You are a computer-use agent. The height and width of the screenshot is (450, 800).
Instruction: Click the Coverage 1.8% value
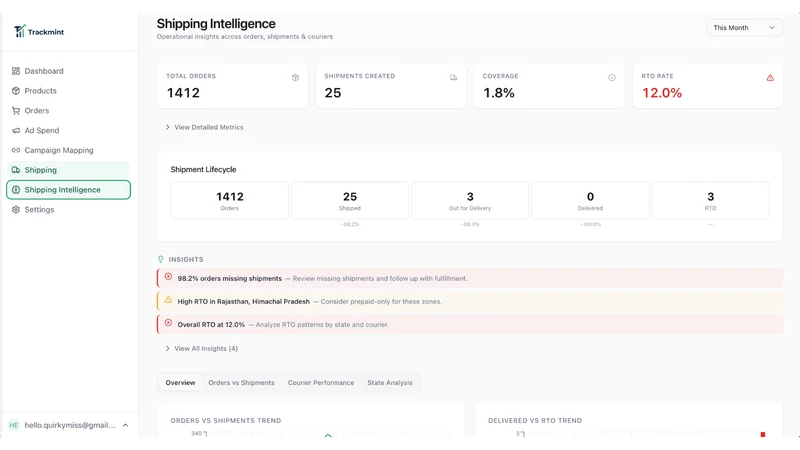(499, 93)
